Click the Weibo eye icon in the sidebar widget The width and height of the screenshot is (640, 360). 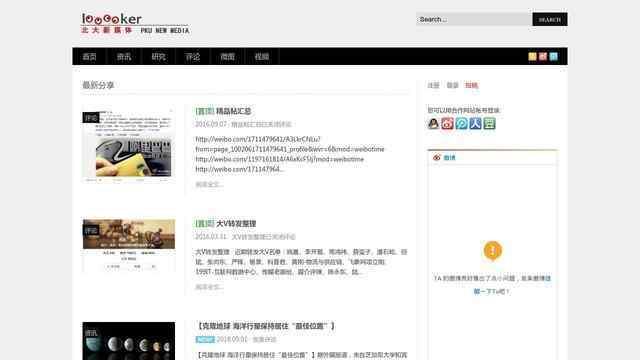(437, 158)
